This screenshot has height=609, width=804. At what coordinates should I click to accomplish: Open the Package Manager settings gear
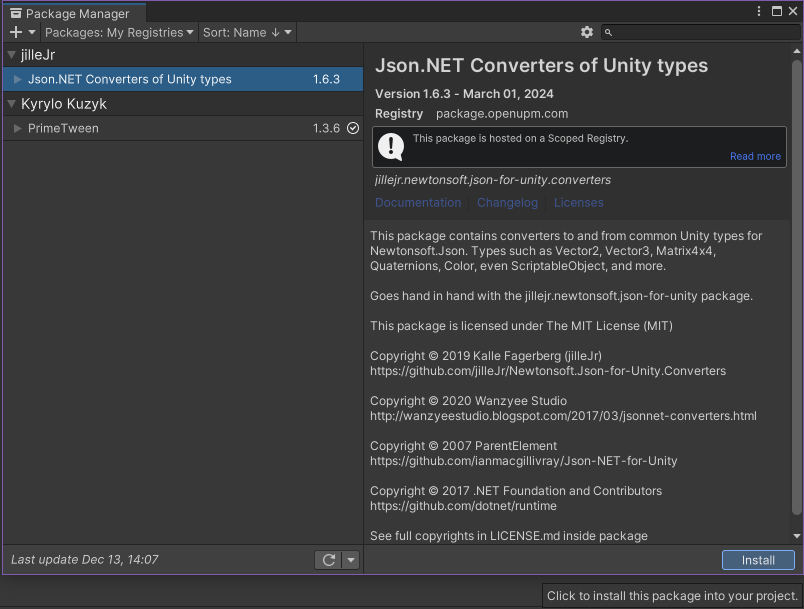click(x=587, y=32)
